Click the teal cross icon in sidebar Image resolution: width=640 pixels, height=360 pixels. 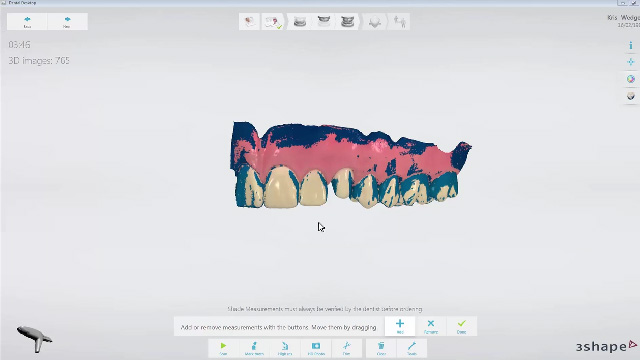point(631,62)
